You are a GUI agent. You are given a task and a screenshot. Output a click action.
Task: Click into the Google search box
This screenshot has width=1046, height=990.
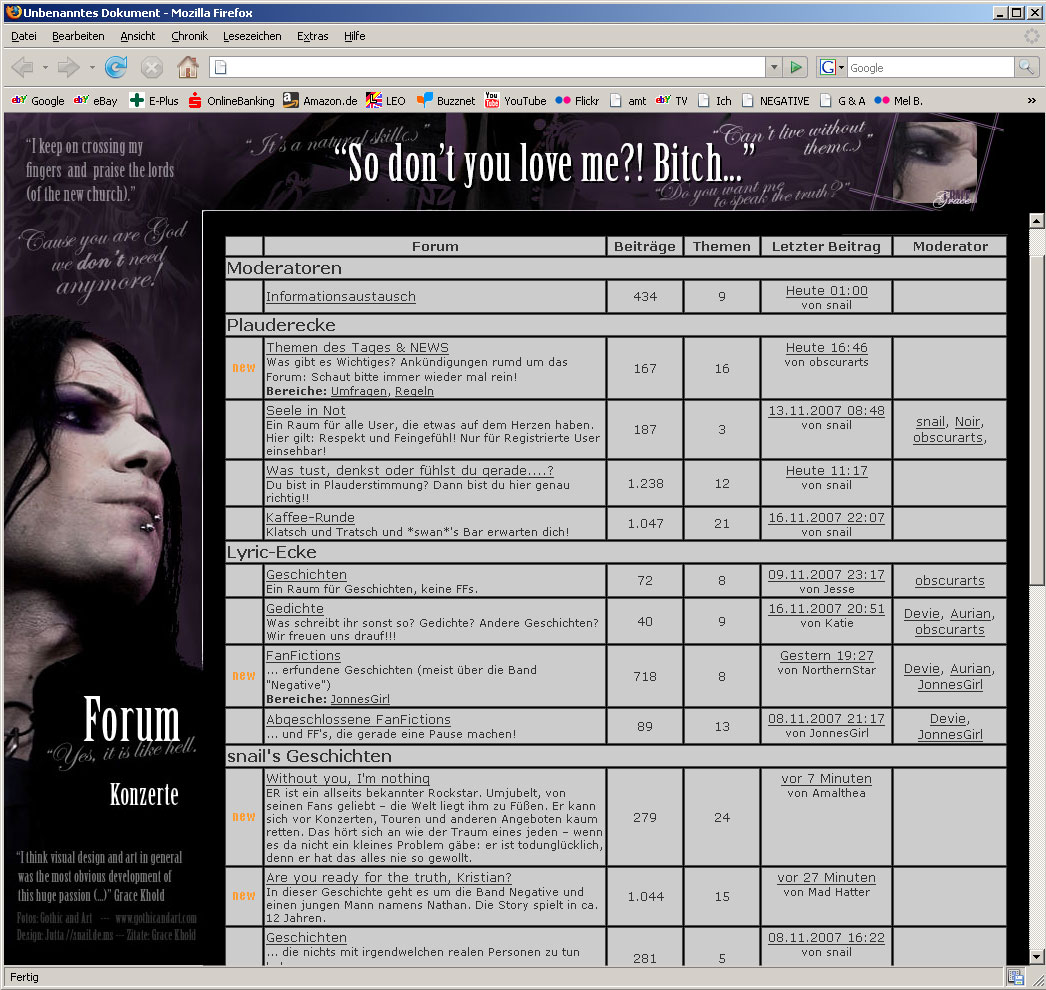(x=930, y=67)
